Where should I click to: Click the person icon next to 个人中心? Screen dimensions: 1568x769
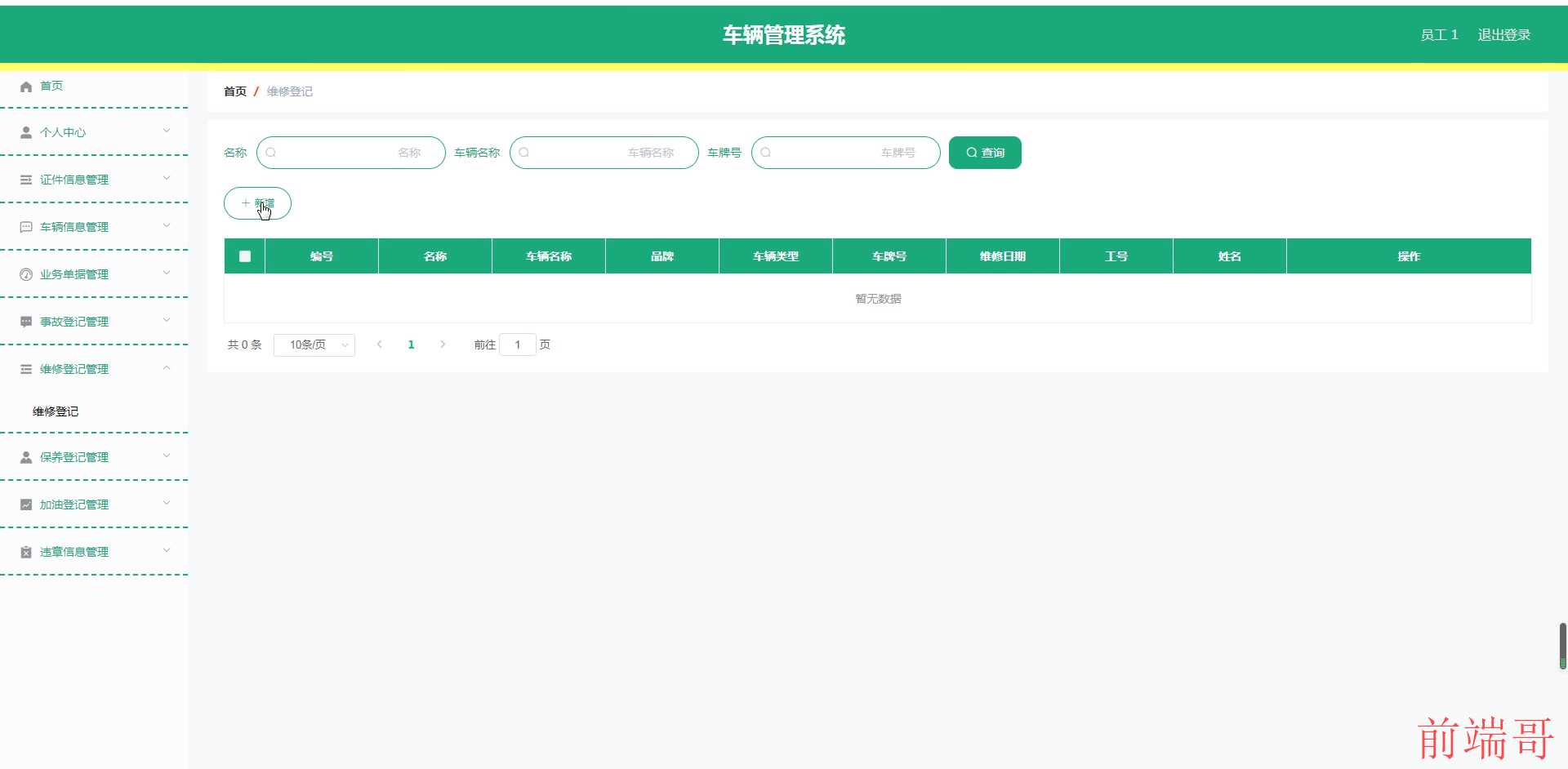click(x=26, y=132)
